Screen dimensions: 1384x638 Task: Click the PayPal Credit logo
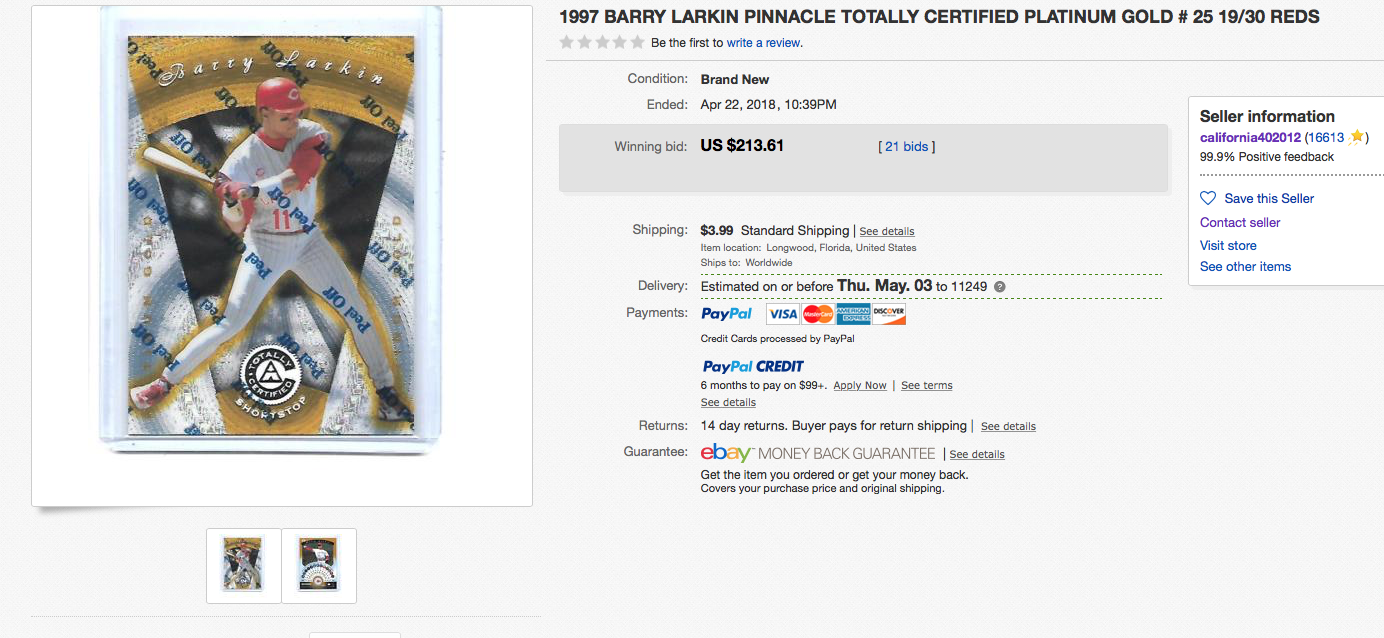(x=753, y=366)
